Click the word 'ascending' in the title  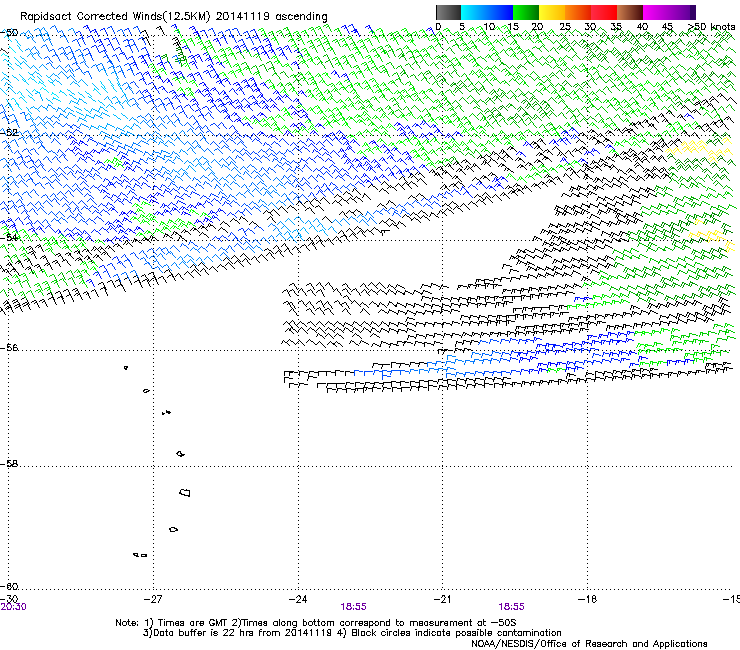(x=301, y=17)
